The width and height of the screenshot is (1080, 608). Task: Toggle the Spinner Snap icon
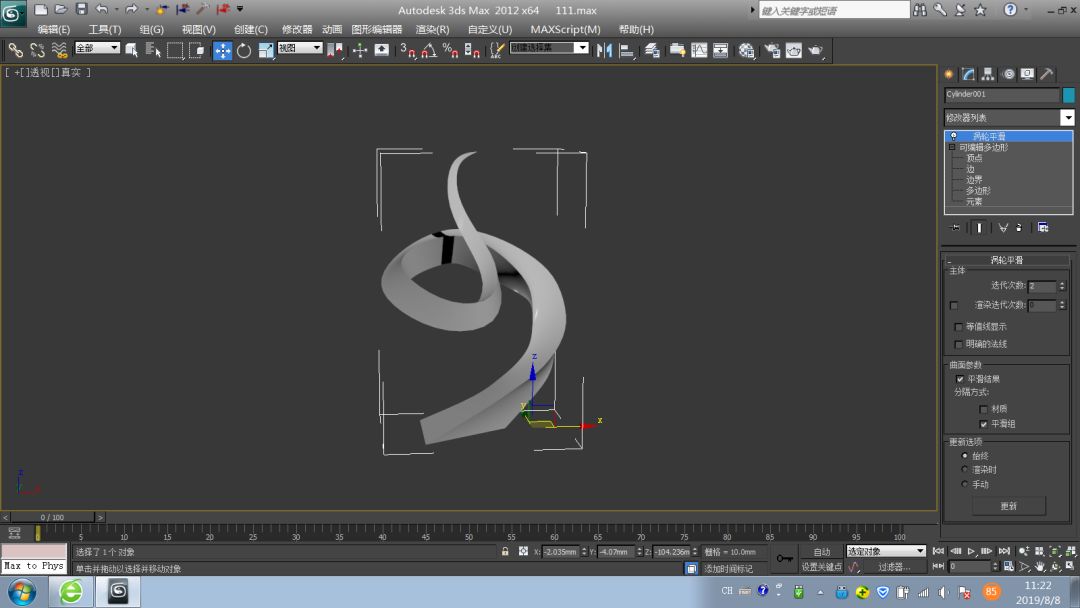coord(472,50)
